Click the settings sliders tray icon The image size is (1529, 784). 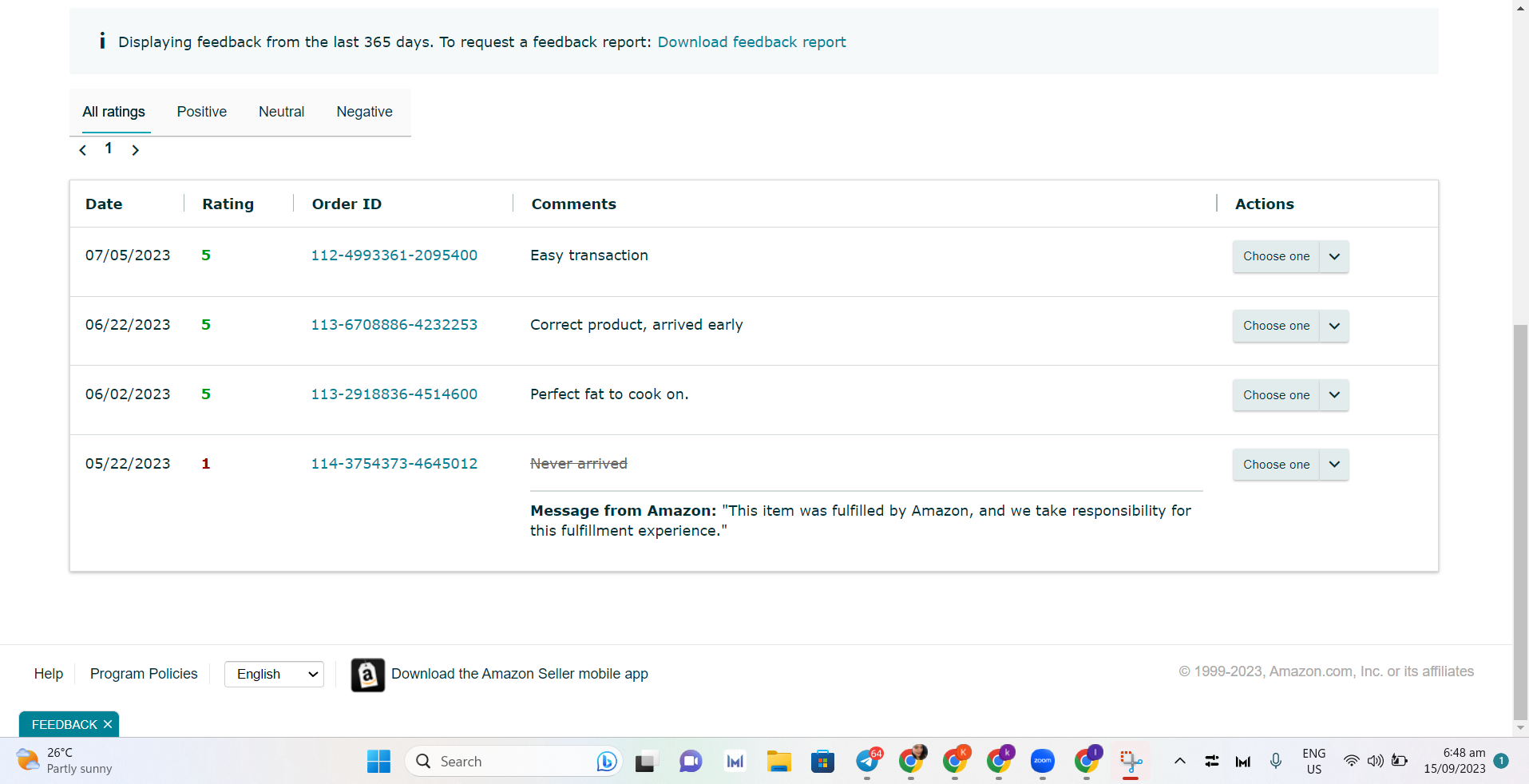pos(1212,761)
